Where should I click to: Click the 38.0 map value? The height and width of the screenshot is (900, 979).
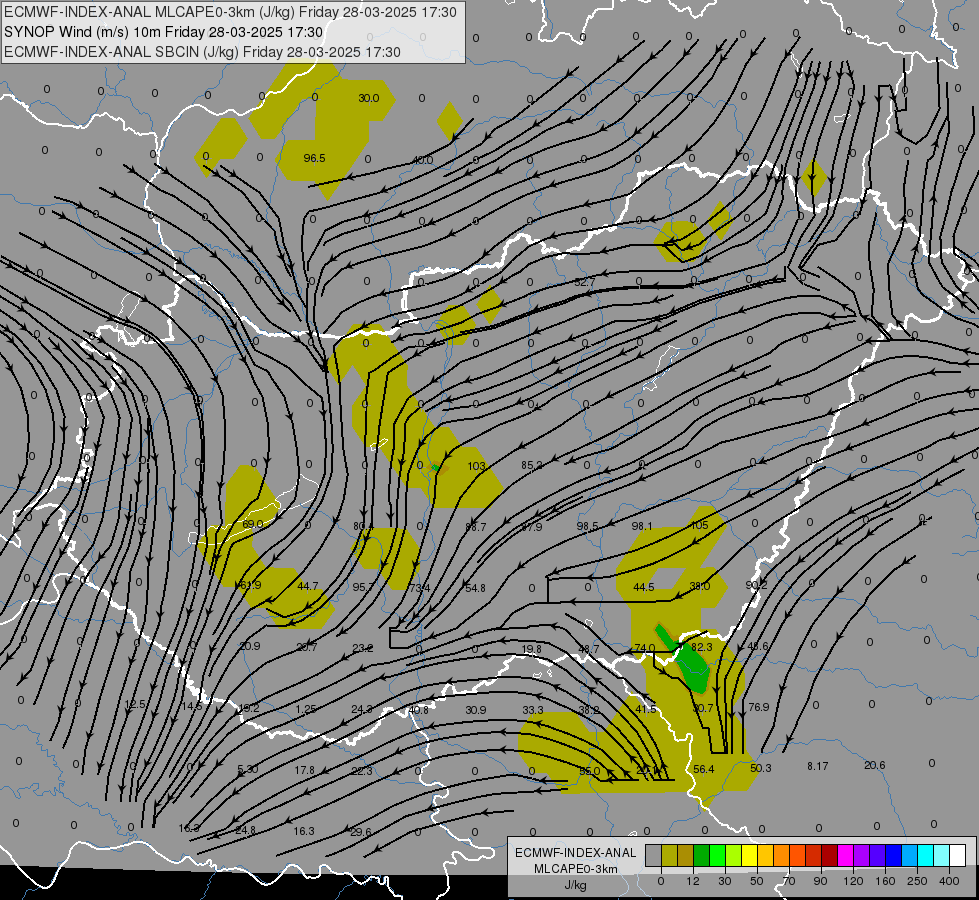699,586
